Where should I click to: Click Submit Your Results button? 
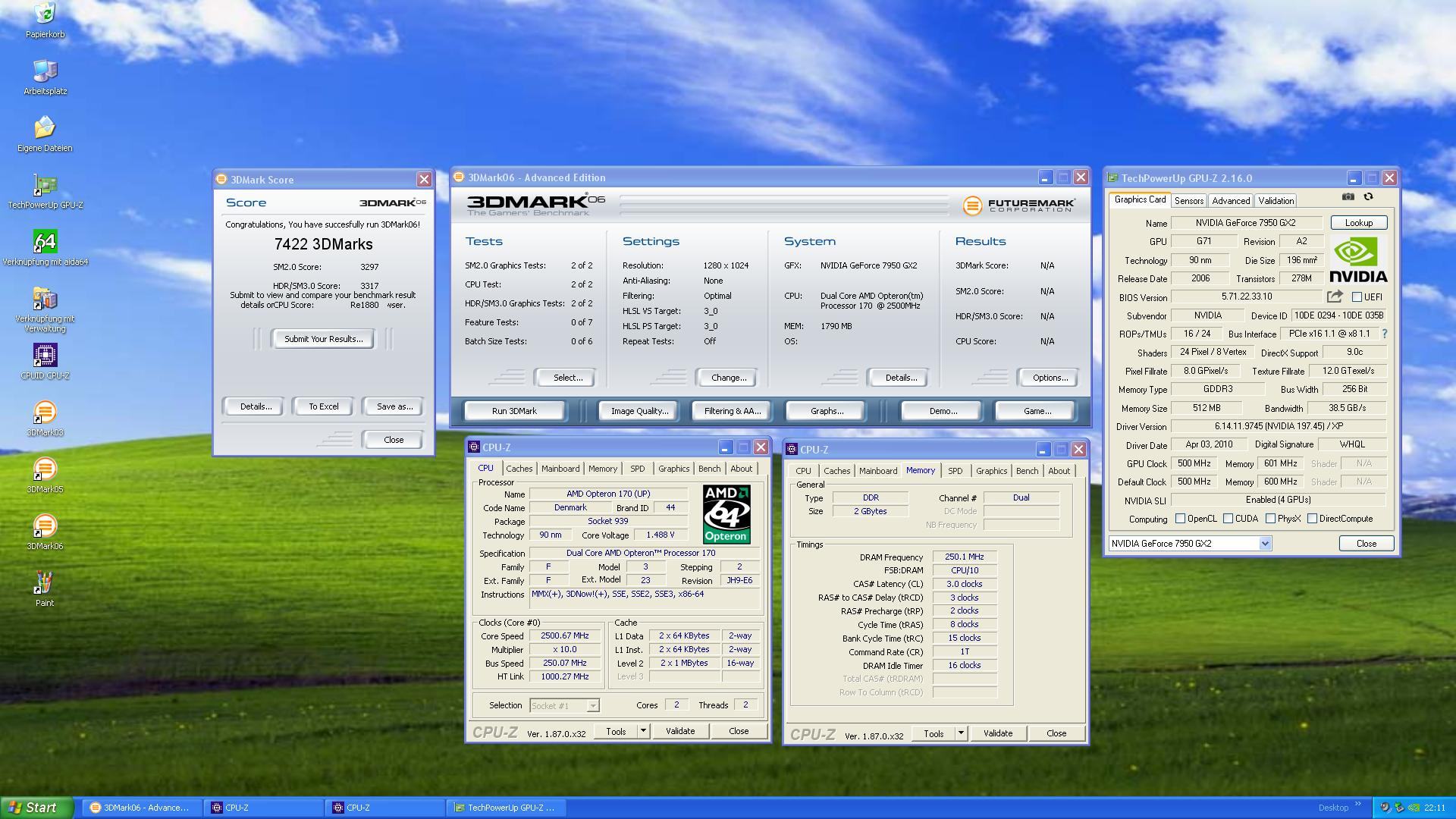point(323,339)
